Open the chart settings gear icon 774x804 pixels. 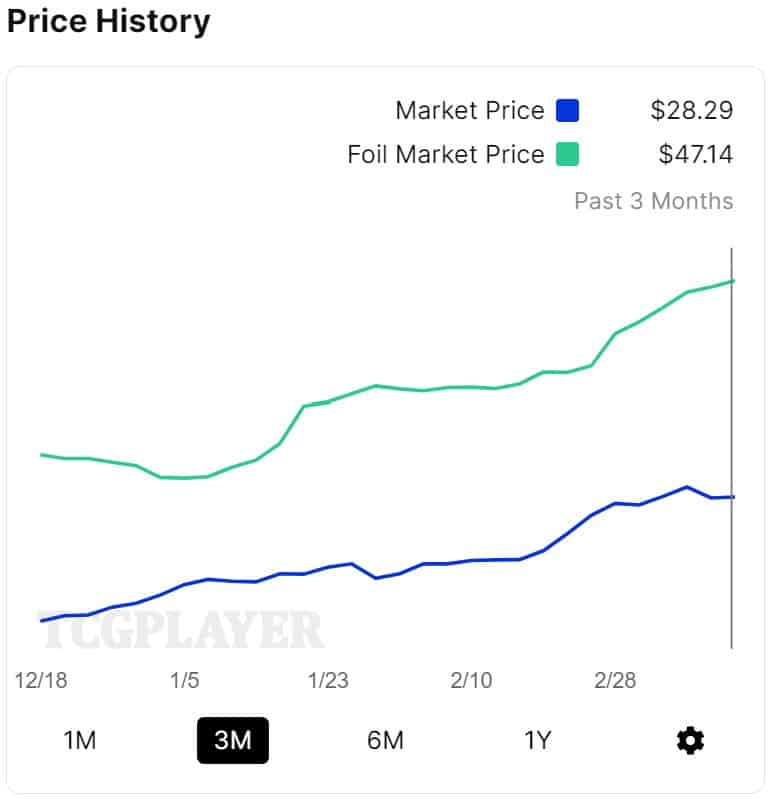pos(690,740)
